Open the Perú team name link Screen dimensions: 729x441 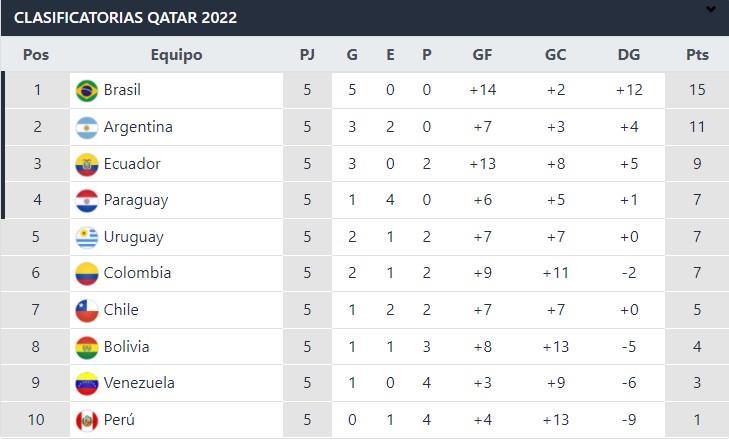[x=118, y=420]
